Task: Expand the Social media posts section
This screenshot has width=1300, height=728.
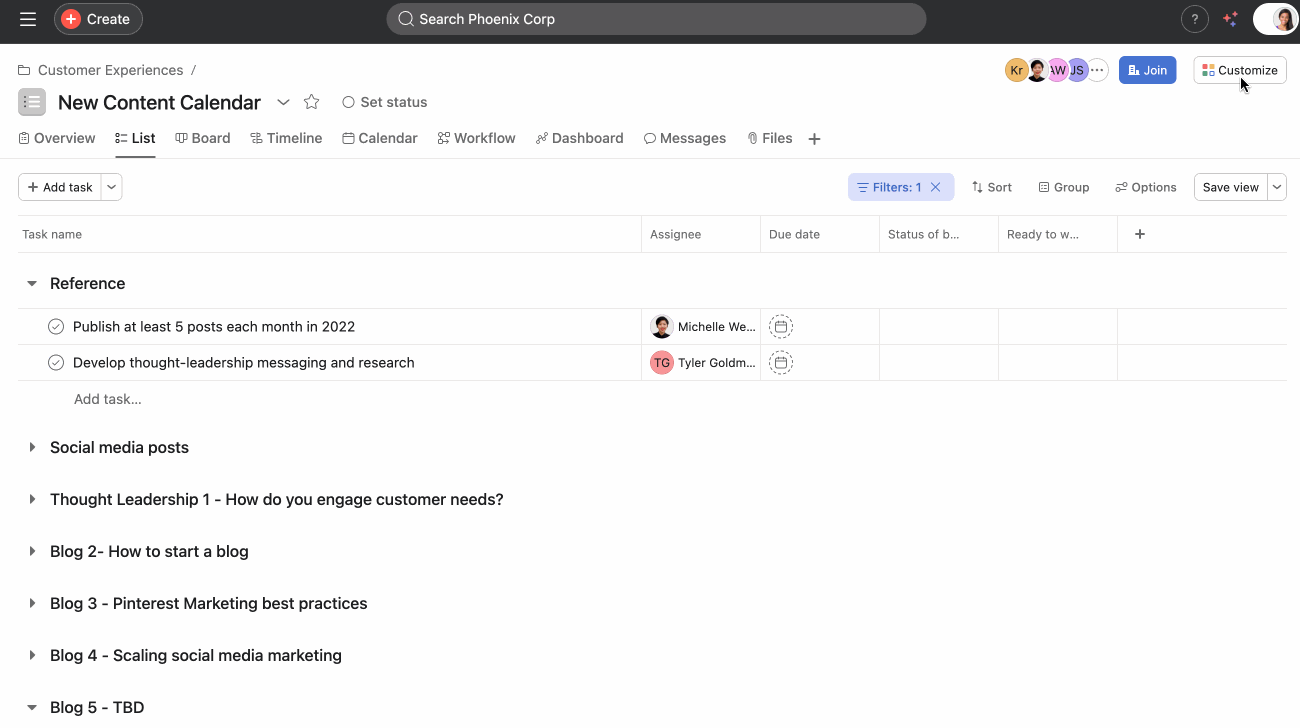Action: click(31, 447)
